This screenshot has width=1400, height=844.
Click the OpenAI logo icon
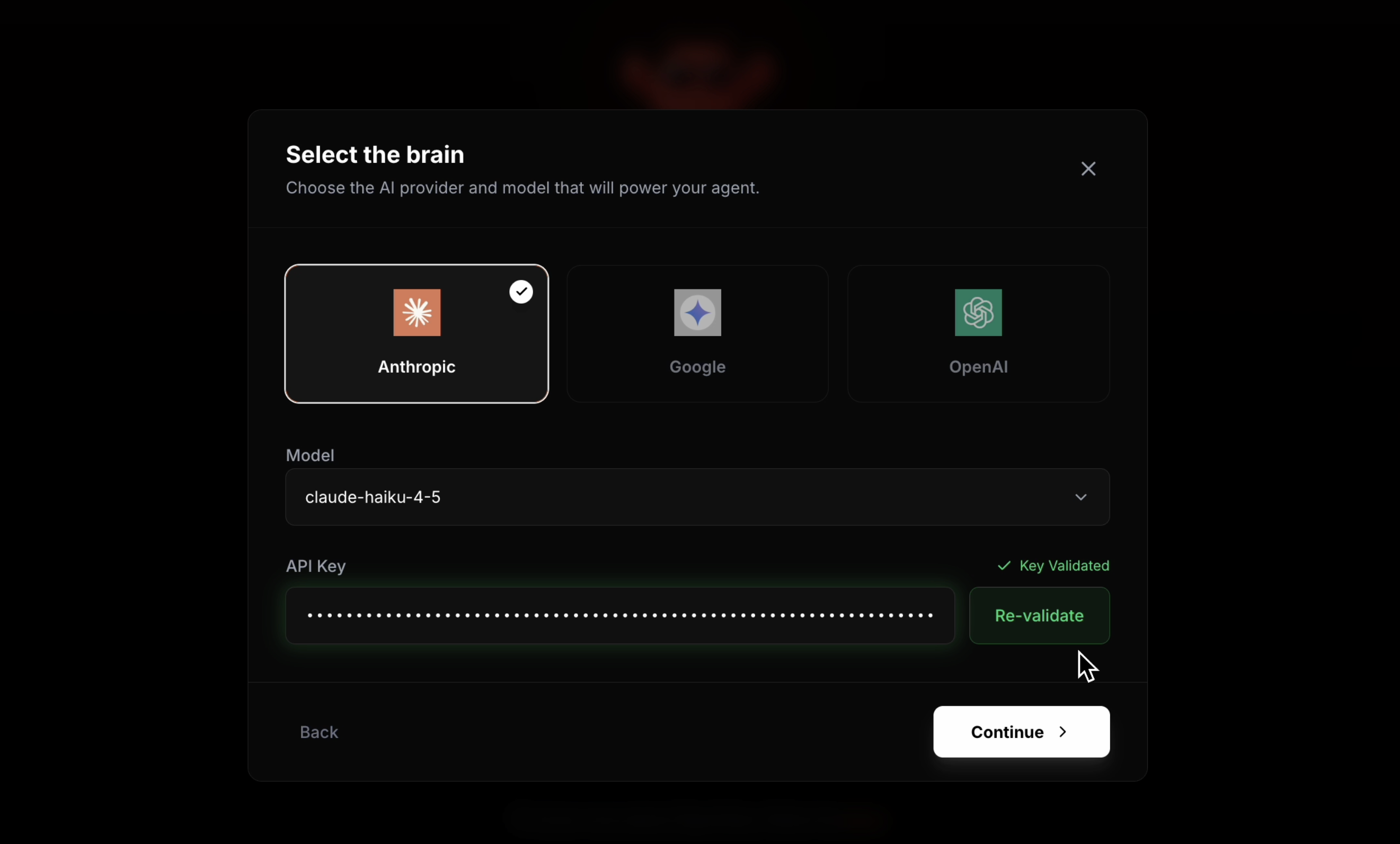click(977, 313)
